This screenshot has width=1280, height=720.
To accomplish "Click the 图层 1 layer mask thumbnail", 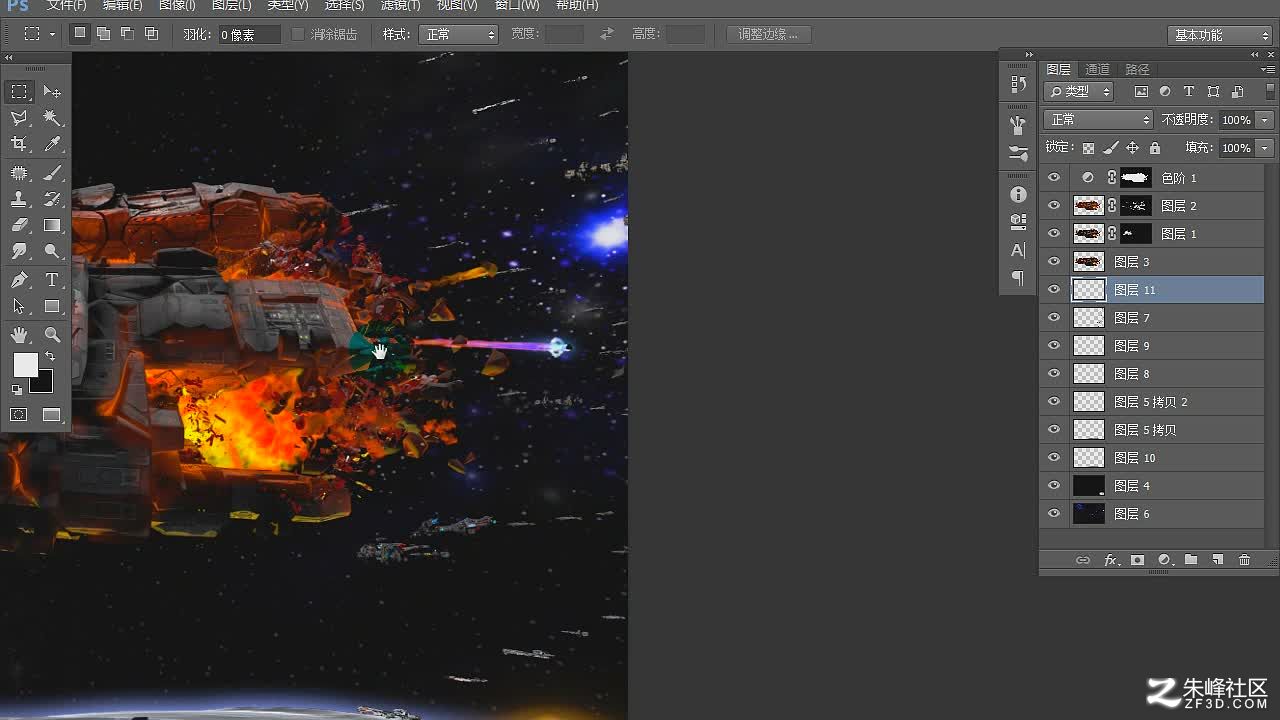I will tap(1136, 234).
